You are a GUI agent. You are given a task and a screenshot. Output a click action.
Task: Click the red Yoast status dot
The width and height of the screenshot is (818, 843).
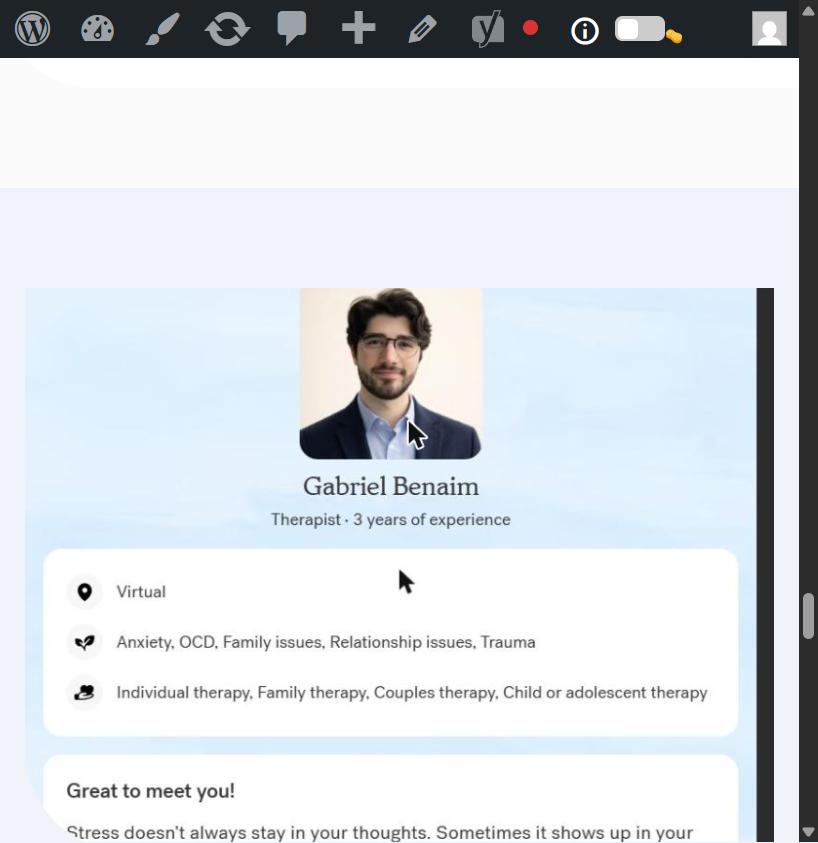530,28
